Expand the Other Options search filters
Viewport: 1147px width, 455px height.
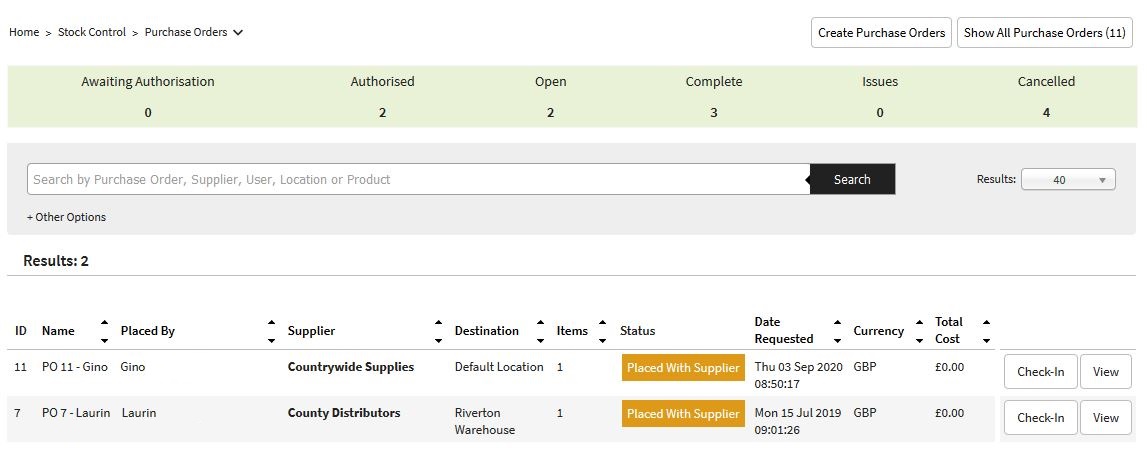(66, 217)
